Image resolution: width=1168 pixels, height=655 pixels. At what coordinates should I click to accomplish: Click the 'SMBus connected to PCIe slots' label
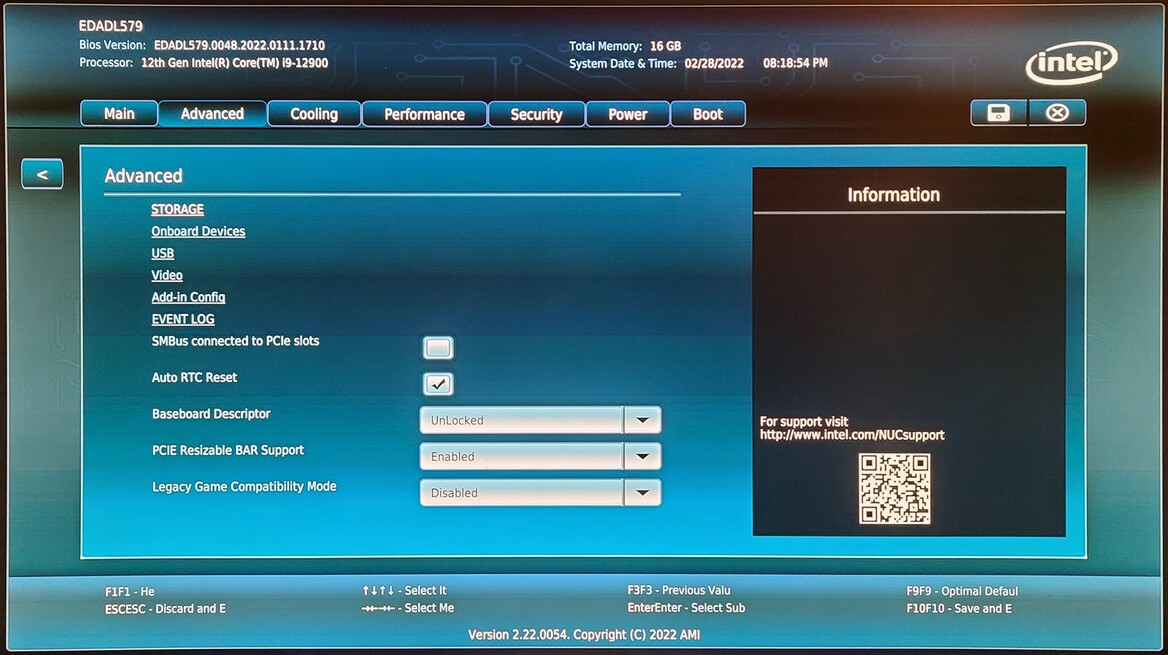(x=235, y=341)
